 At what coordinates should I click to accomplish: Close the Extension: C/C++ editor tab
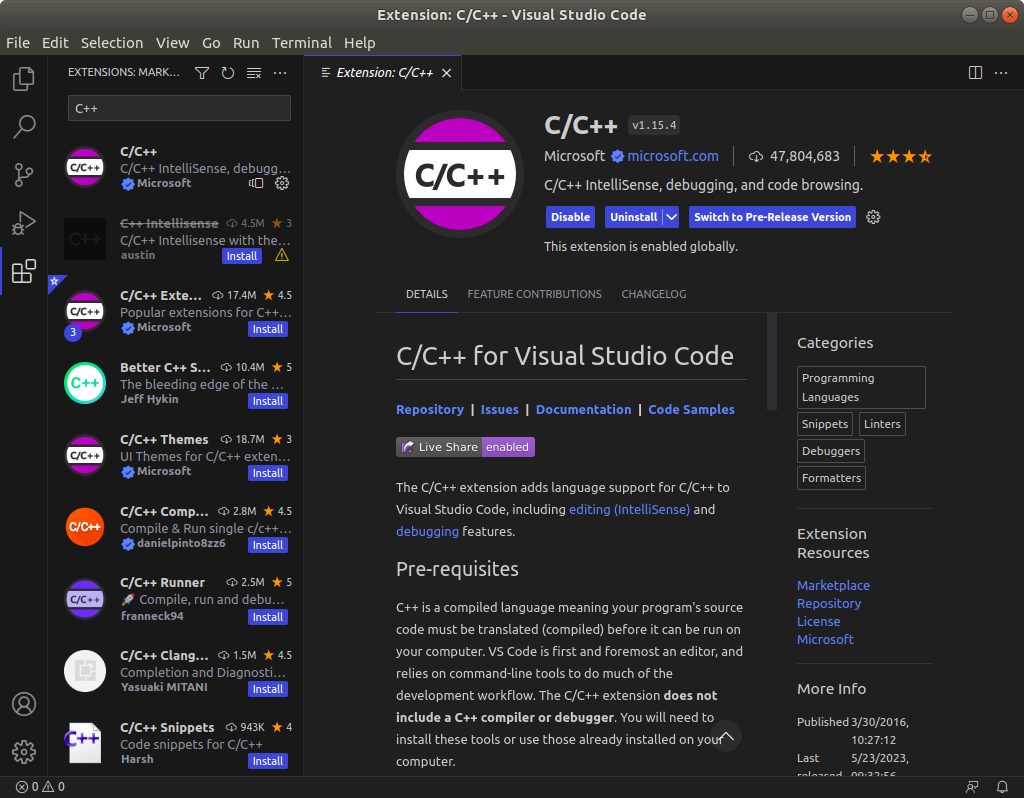(x=447, y=72)
